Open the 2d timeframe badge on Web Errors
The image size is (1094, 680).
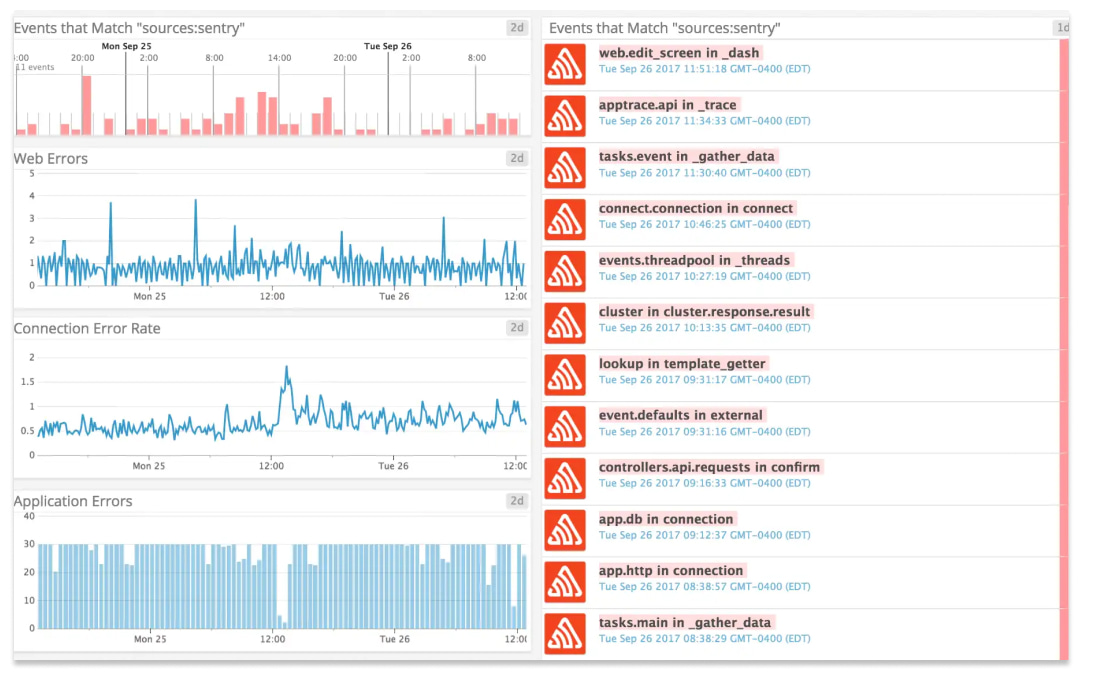coord(516,158)
